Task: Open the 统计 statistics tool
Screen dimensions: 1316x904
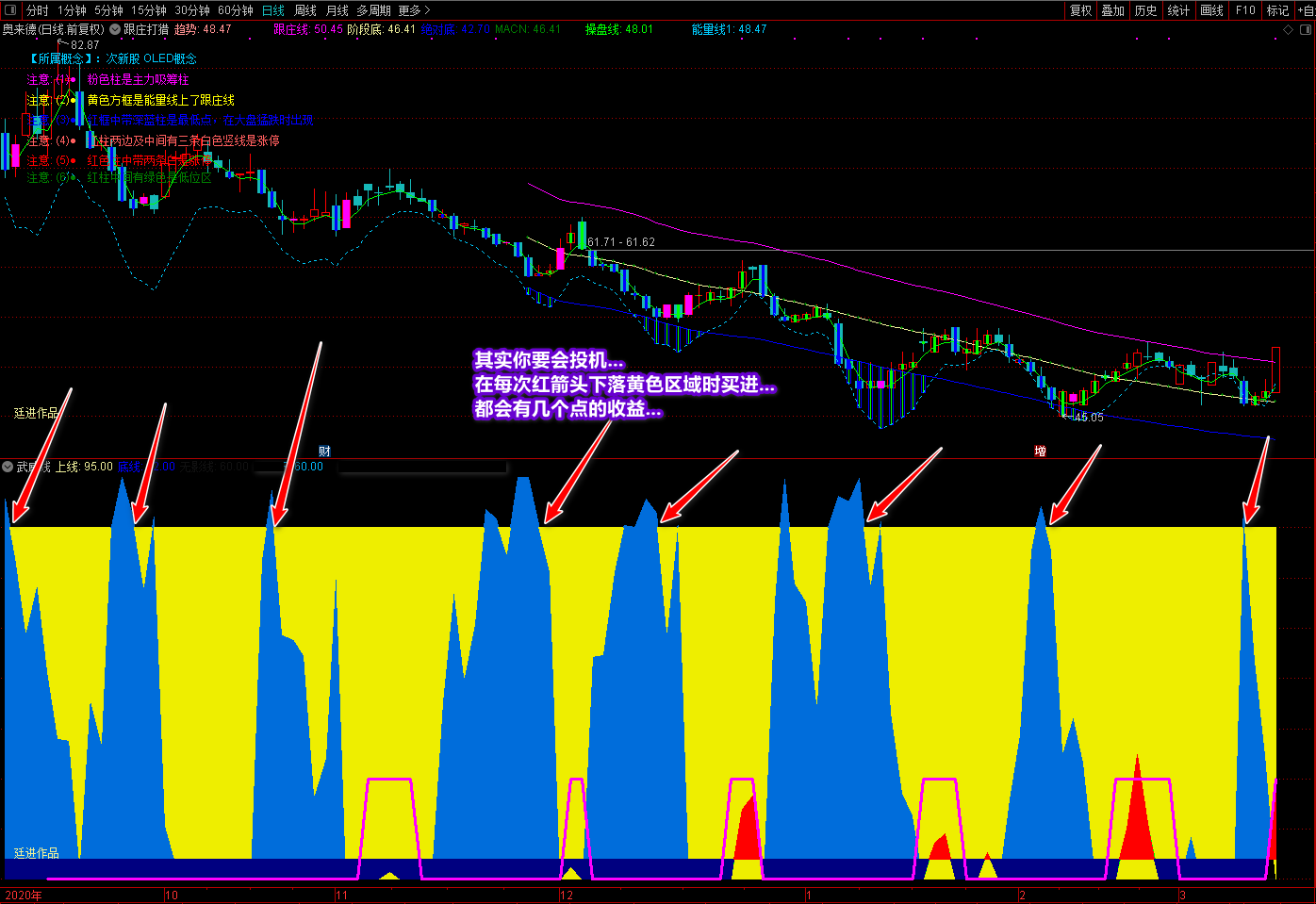Action: [x=1178, y=10]
